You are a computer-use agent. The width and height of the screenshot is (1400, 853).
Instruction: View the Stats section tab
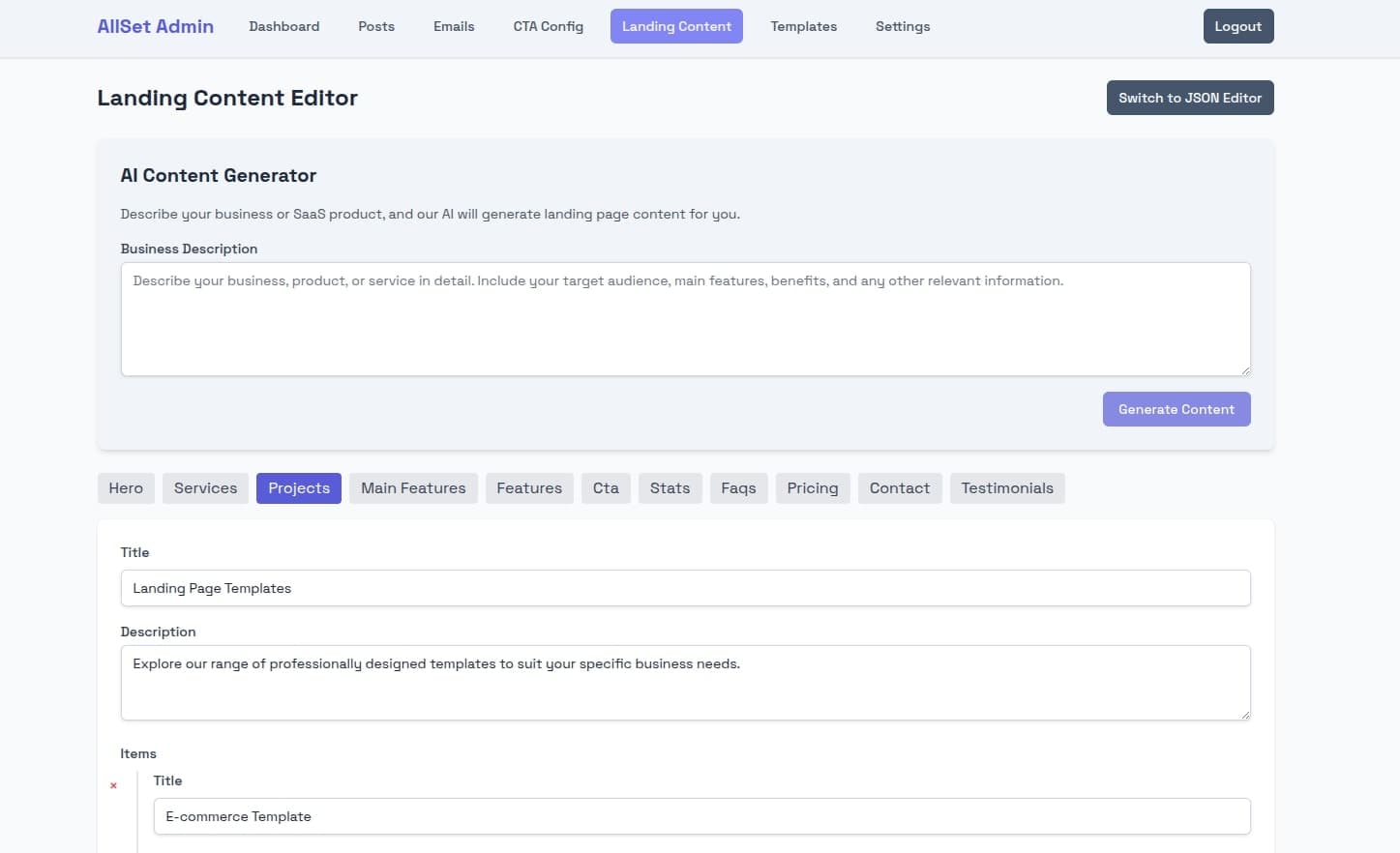click(670, 487)
